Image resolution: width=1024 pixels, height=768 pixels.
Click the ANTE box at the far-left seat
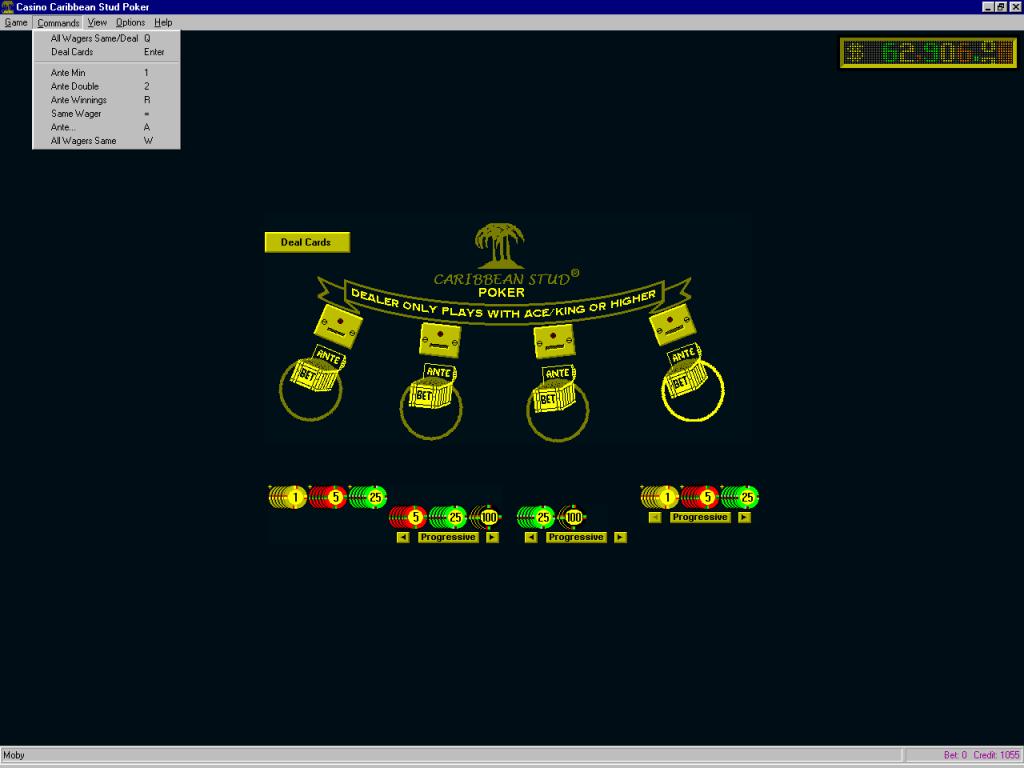330,356
